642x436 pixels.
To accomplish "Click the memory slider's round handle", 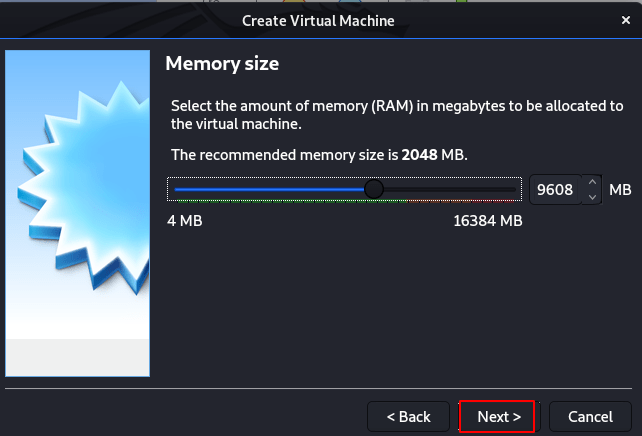I will click(373, 189).
